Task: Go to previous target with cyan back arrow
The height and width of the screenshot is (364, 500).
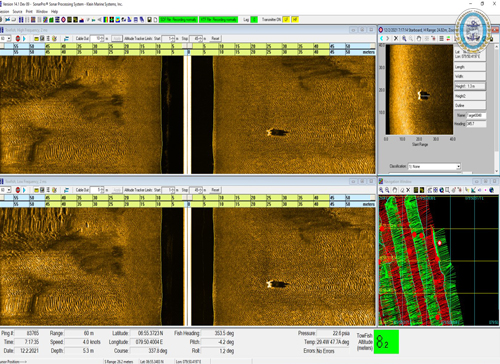Action: (x=382, y=39)
